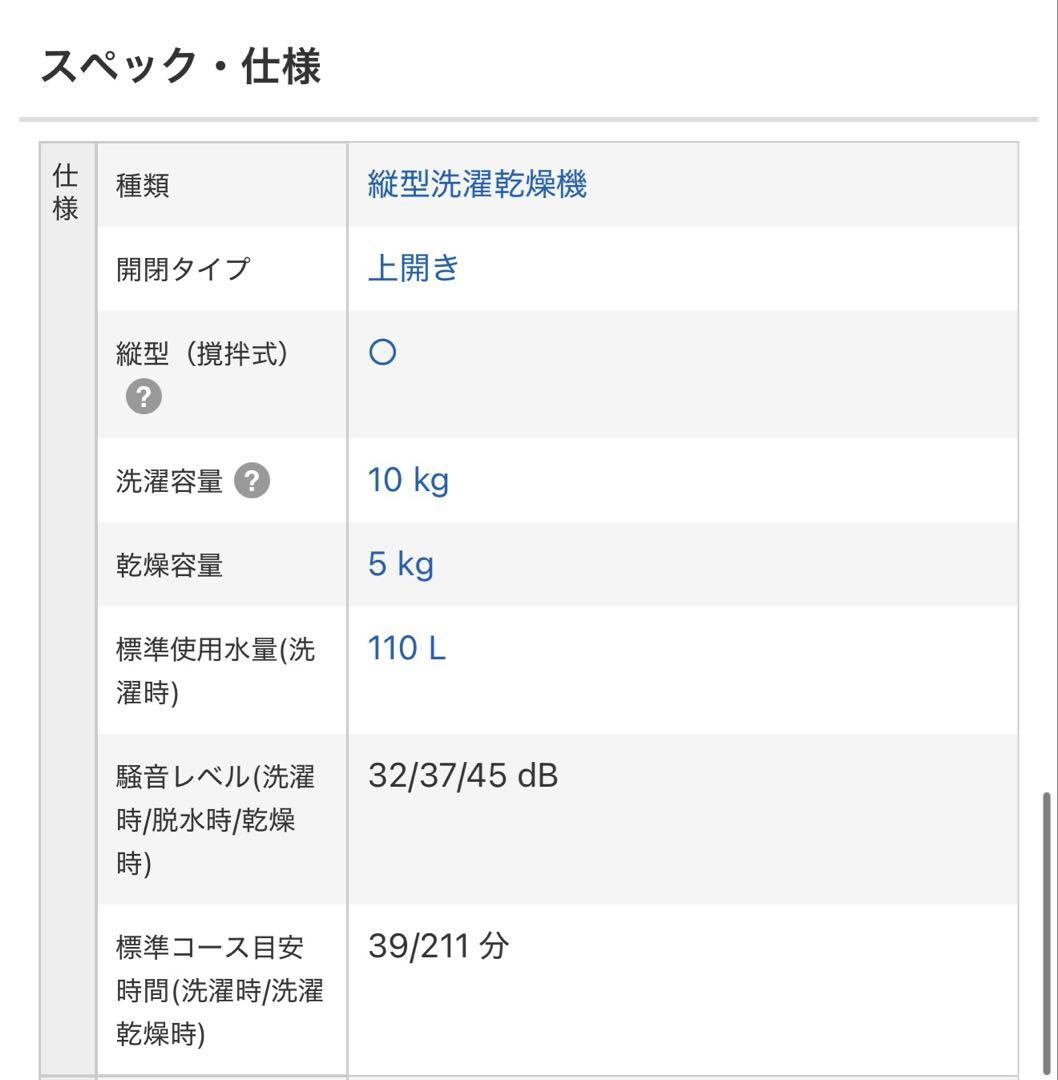The image size is (1058, 1080).
Task: Select the 乾燥容量 row label
Action: tap(169, 566)
